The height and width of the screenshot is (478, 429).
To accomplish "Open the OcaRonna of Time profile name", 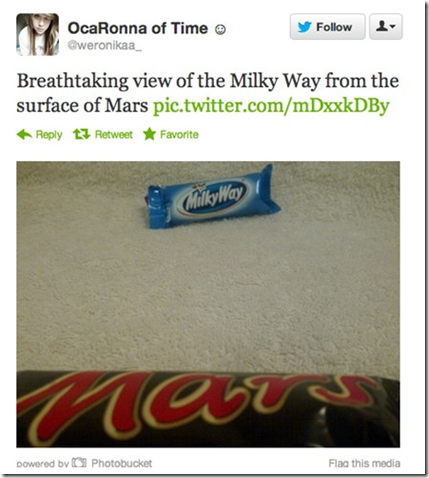I will 138,28.
